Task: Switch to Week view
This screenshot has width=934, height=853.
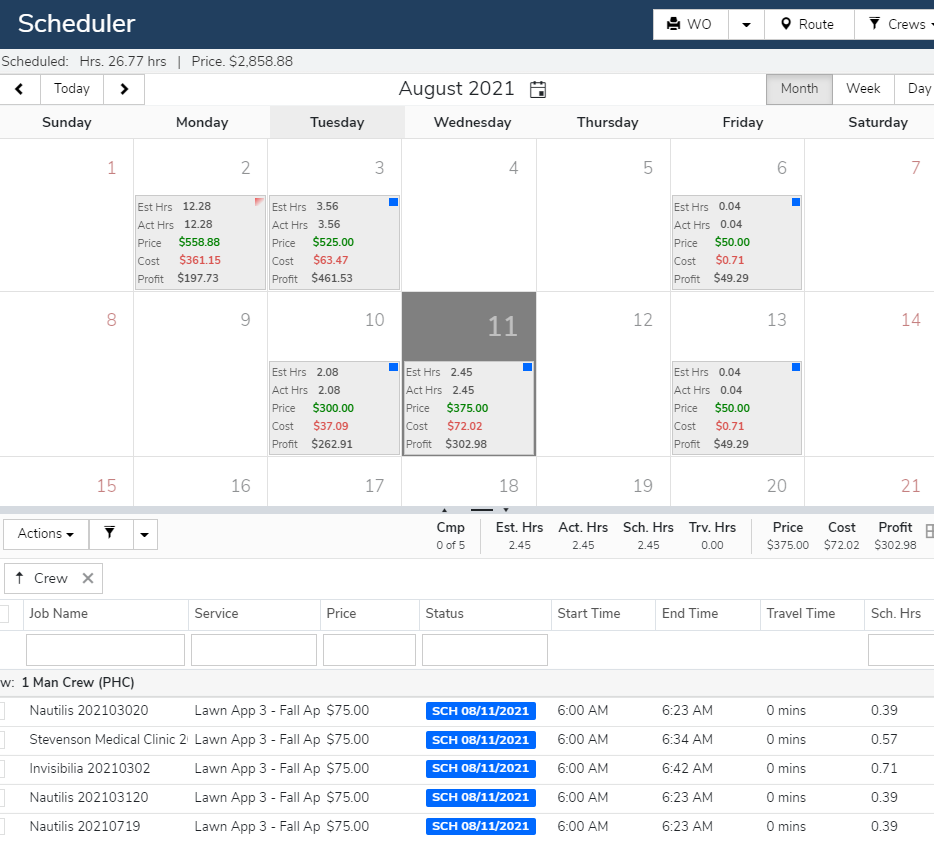Action: tap(863, 89)
